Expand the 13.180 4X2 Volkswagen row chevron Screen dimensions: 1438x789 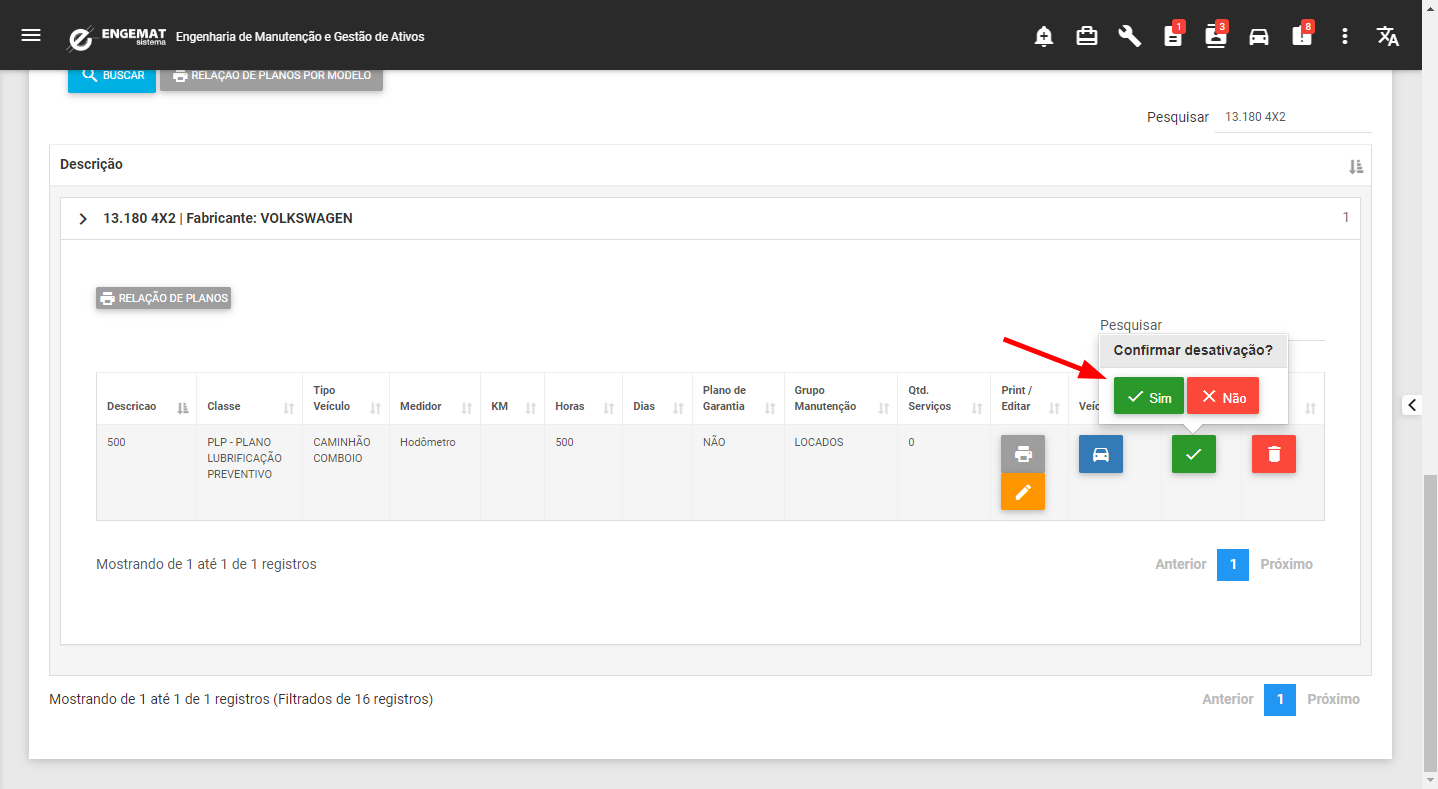83,218
